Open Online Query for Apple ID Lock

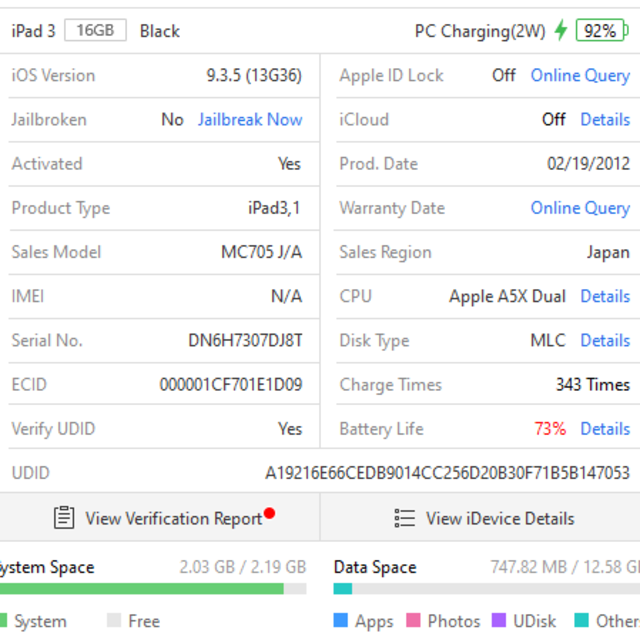click(580, 76)
